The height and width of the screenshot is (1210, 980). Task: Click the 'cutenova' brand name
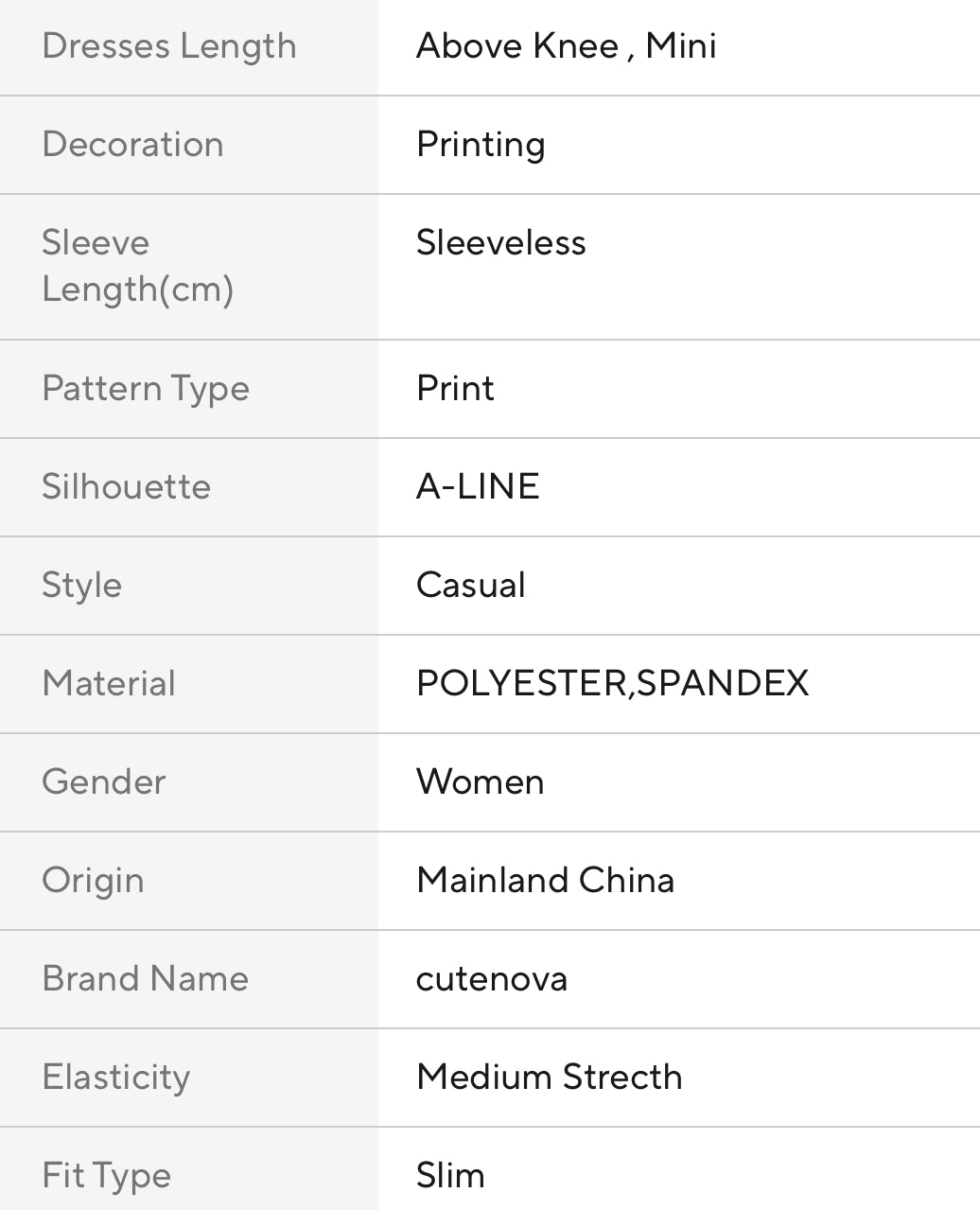(491, 979)
